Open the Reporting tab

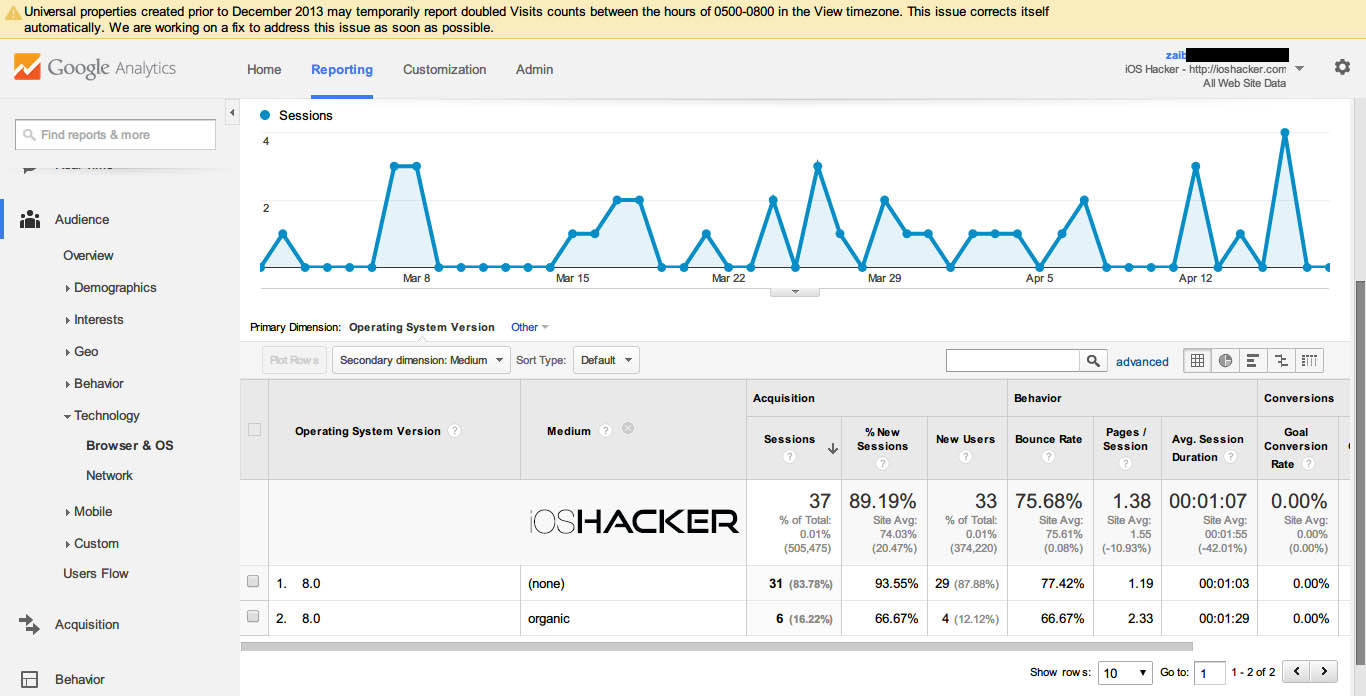pyautogui.click(x=342, y=69)
